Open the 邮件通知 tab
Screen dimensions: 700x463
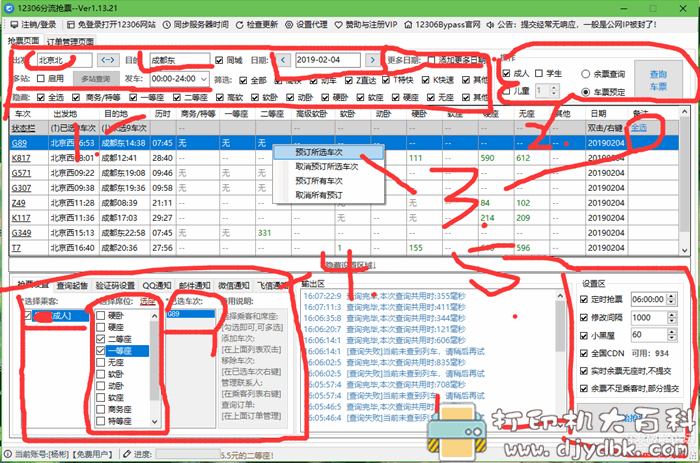tap(195, 285)
